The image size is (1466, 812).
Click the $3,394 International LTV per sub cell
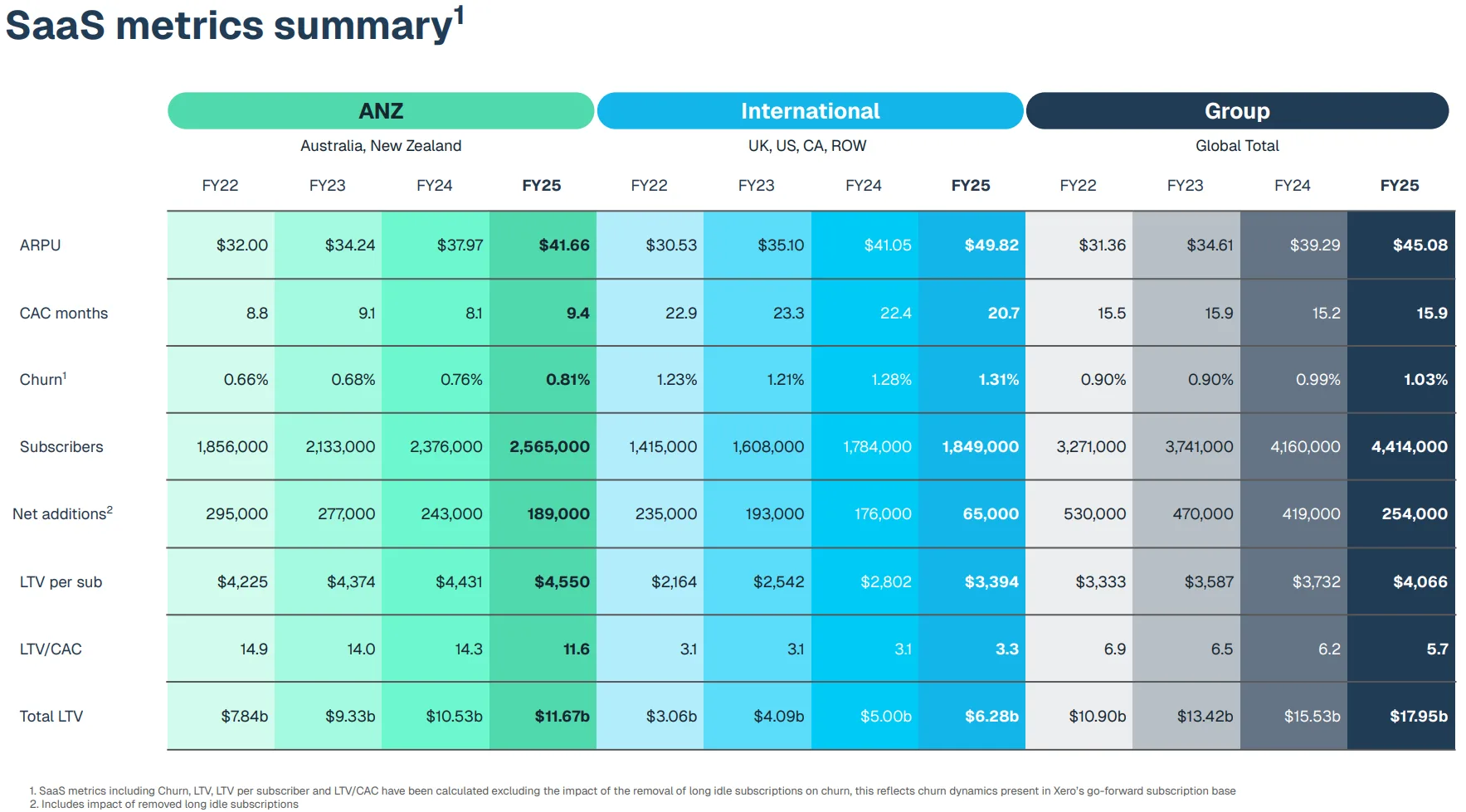991,582
